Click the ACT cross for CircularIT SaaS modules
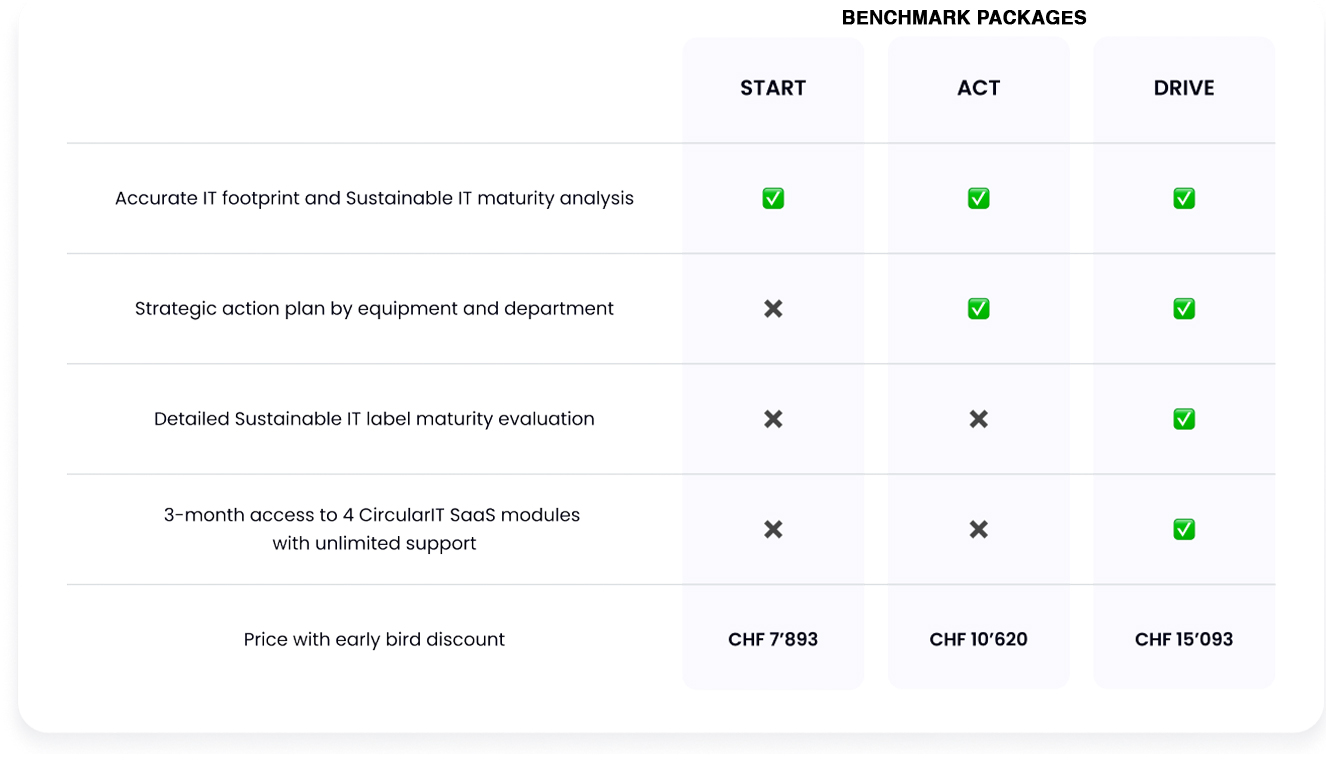This screenshot has height=767, width=1326. (x=979, y=529)
